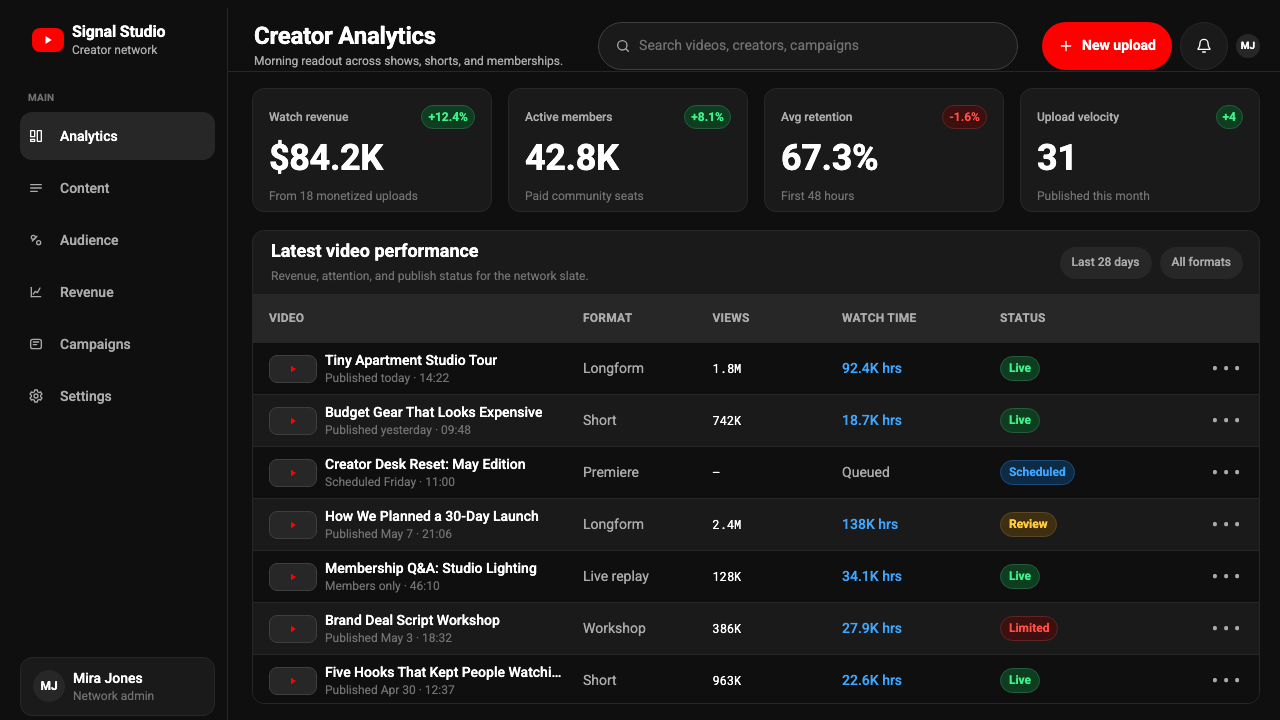The width and height of the screenshot is (1280, 720).
Task: Click the Active members 42.8K card
Action: tap(628, 150)
